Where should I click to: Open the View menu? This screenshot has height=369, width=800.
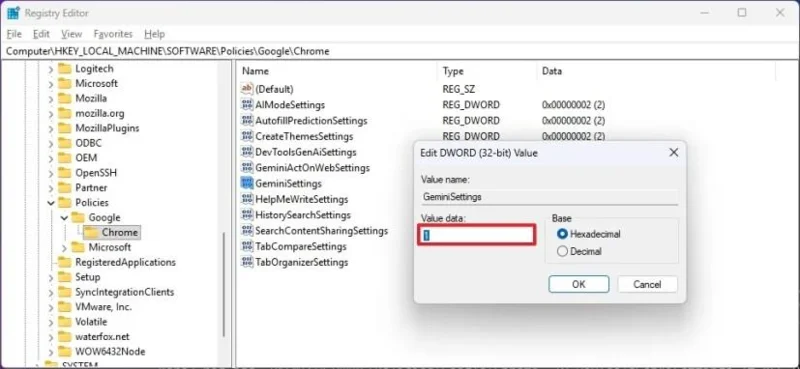tap(71, 34)
